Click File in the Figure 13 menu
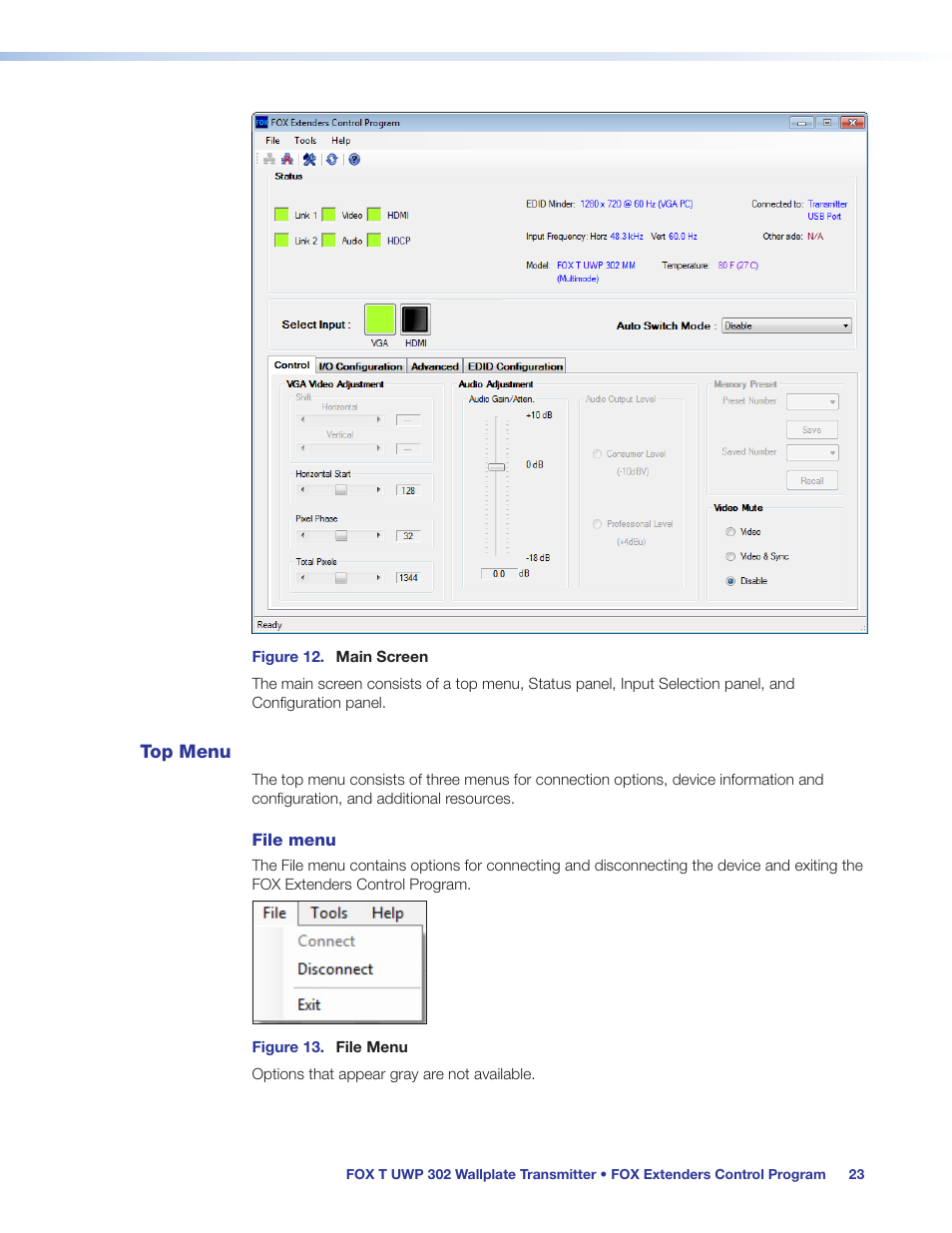The height and width of the screenshot is (1233, 952). (274, 914)
